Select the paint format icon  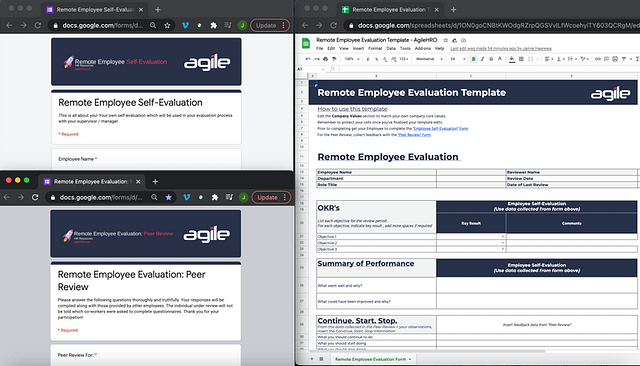pyautogui.click(x=334, y=59)
